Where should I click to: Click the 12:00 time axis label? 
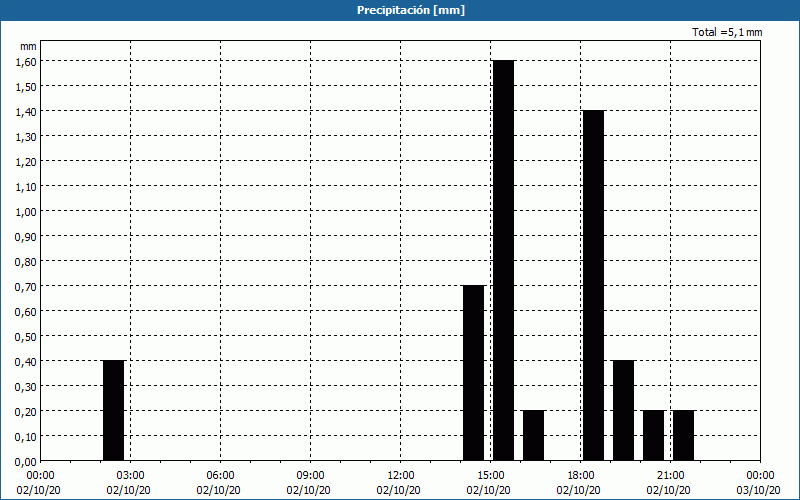[401, 476]
